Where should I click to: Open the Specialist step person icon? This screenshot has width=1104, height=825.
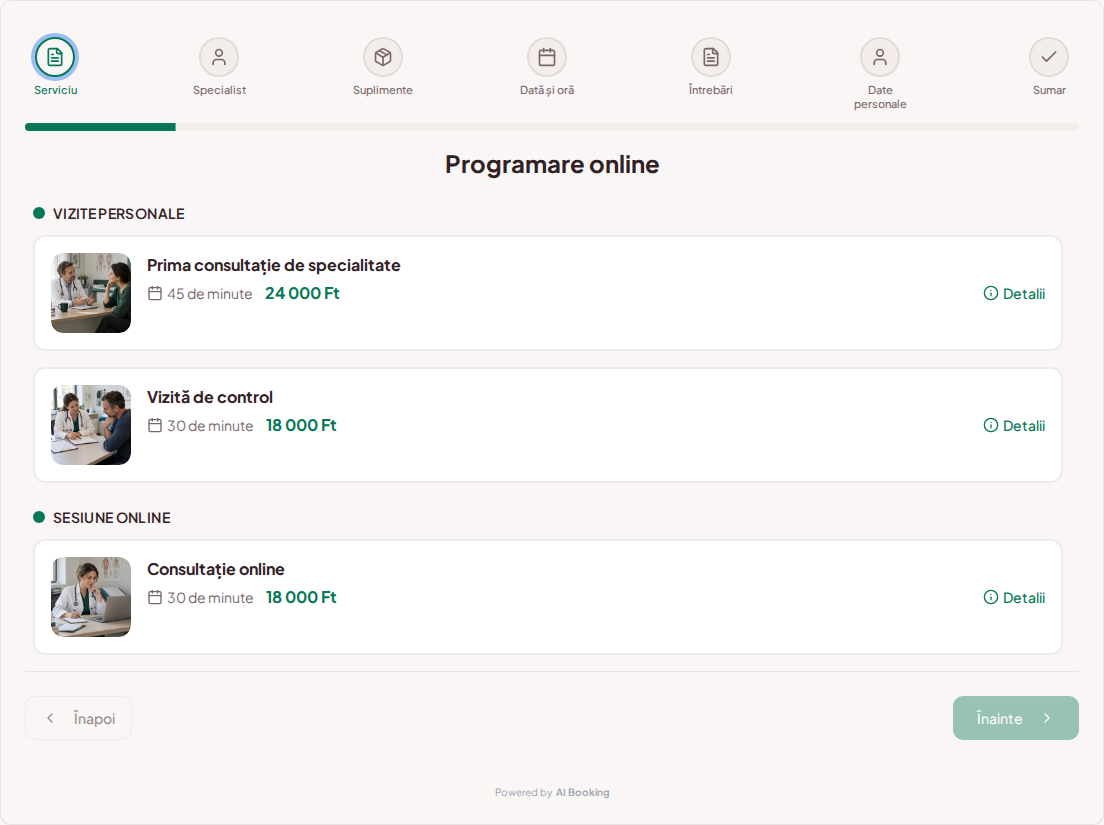click(x=219, y=57)
